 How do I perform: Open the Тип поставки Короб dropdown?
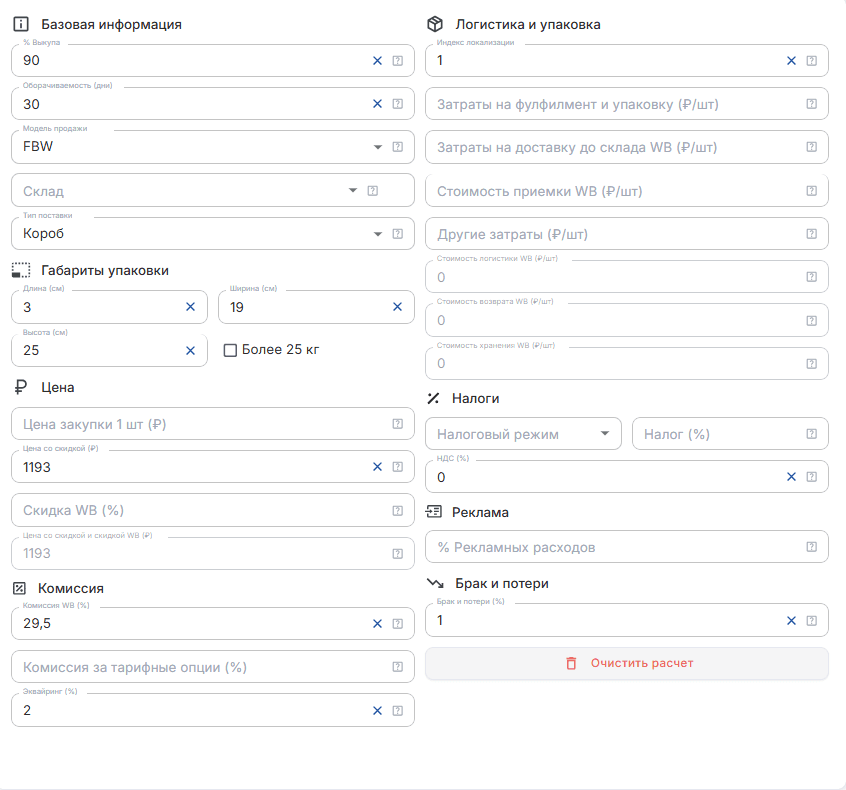(x=378, y=234)
